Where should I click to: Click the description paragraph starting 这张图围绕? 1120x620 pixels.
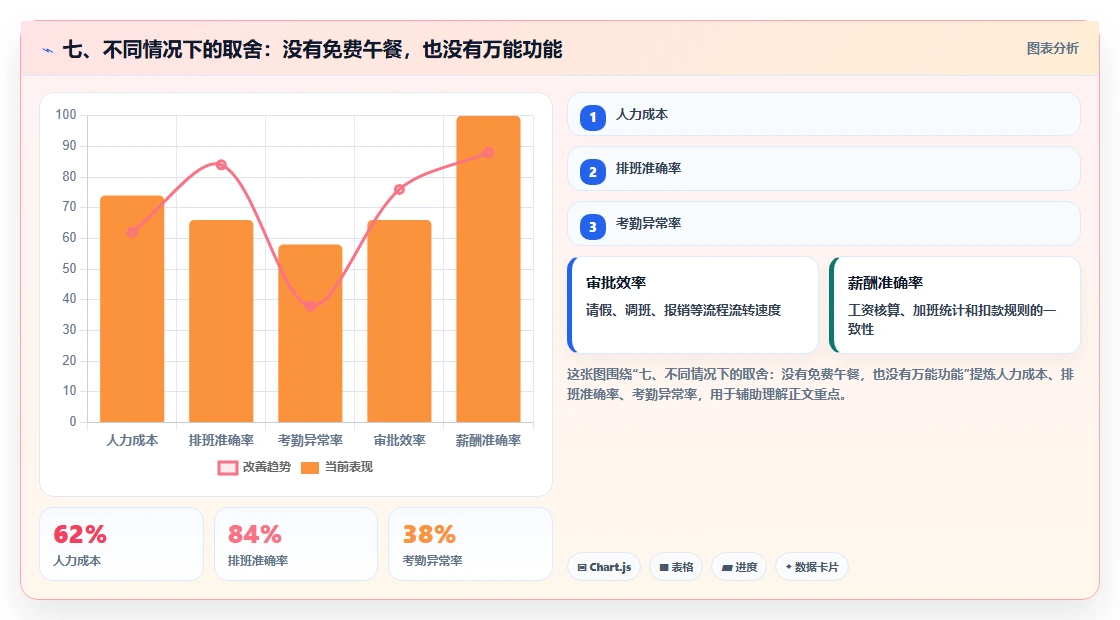click(x=821, y=384)
